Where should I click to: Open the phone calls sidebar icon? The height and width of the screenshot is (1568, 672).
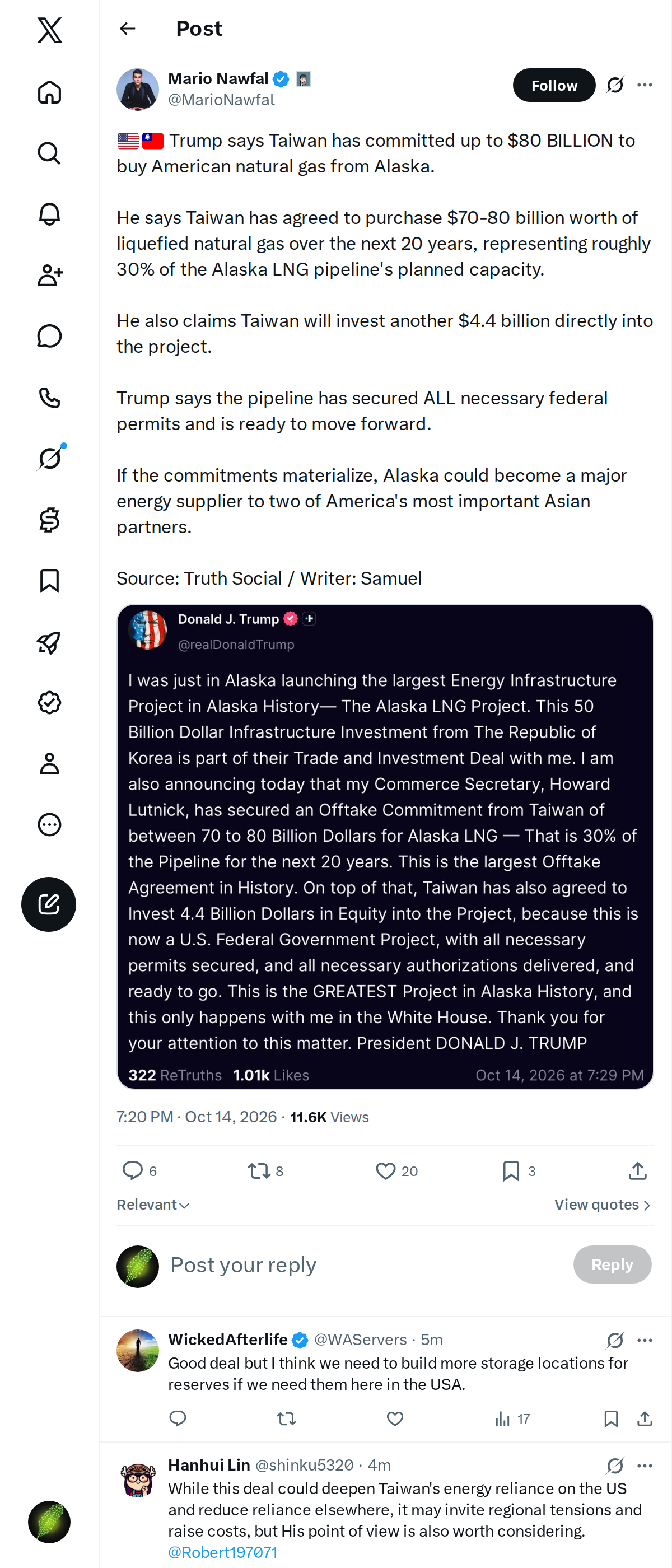[49, 398]
